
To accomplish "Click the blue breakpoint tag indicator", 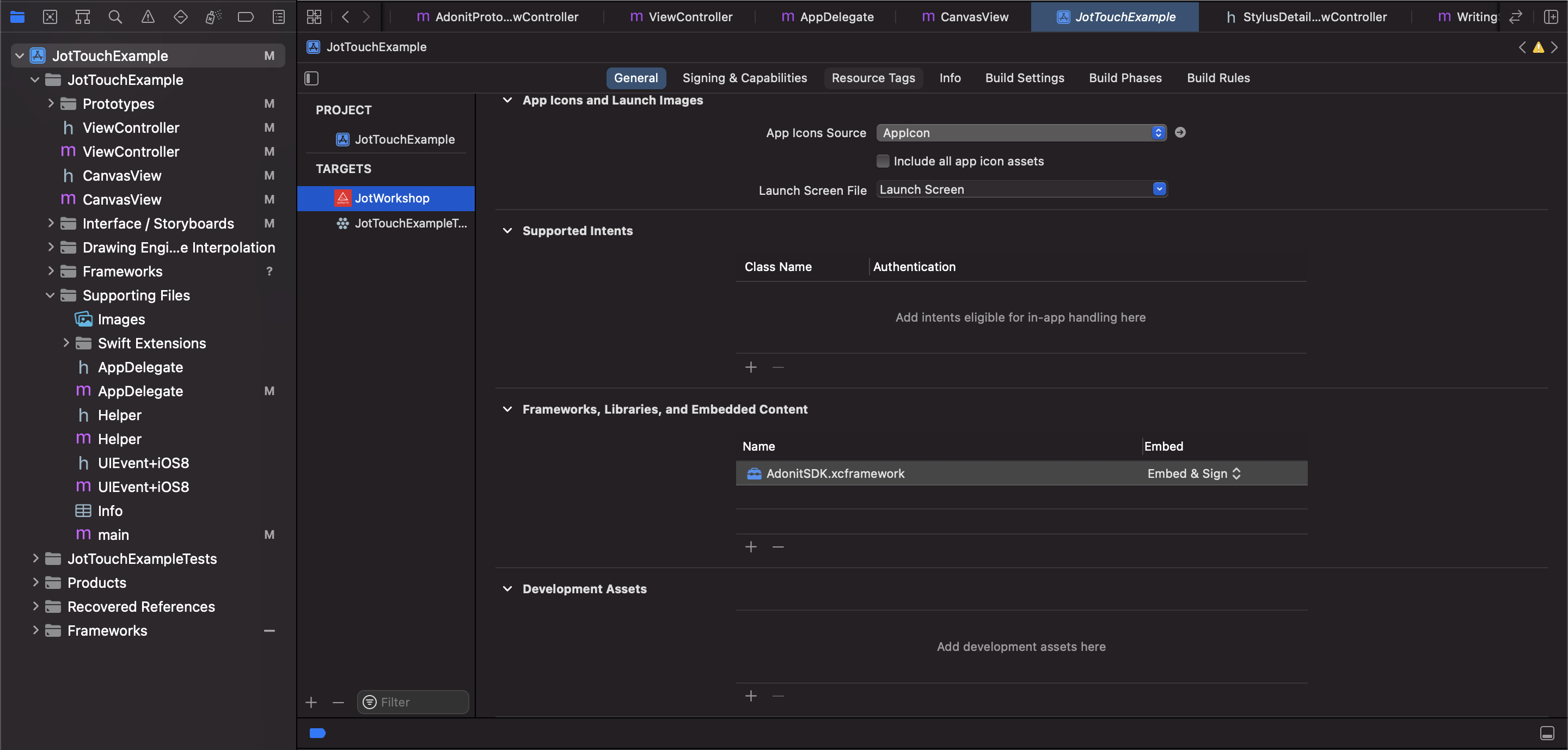I will tap(318, 733).
